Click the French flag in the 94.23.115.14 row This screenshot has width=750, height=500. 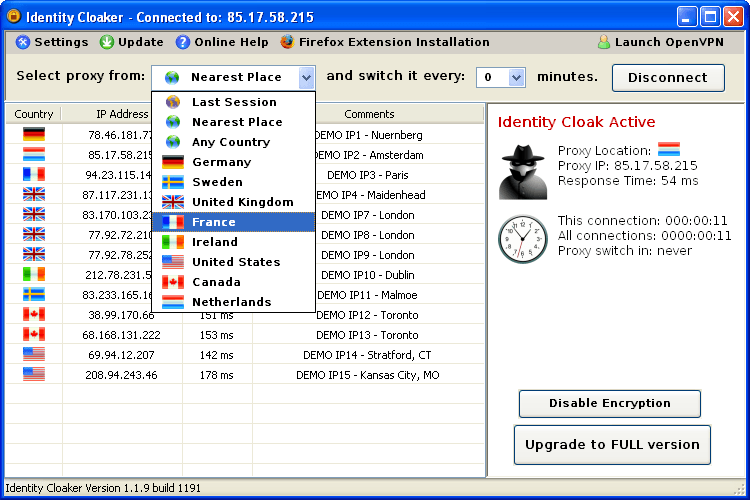[x=34, y=175]
